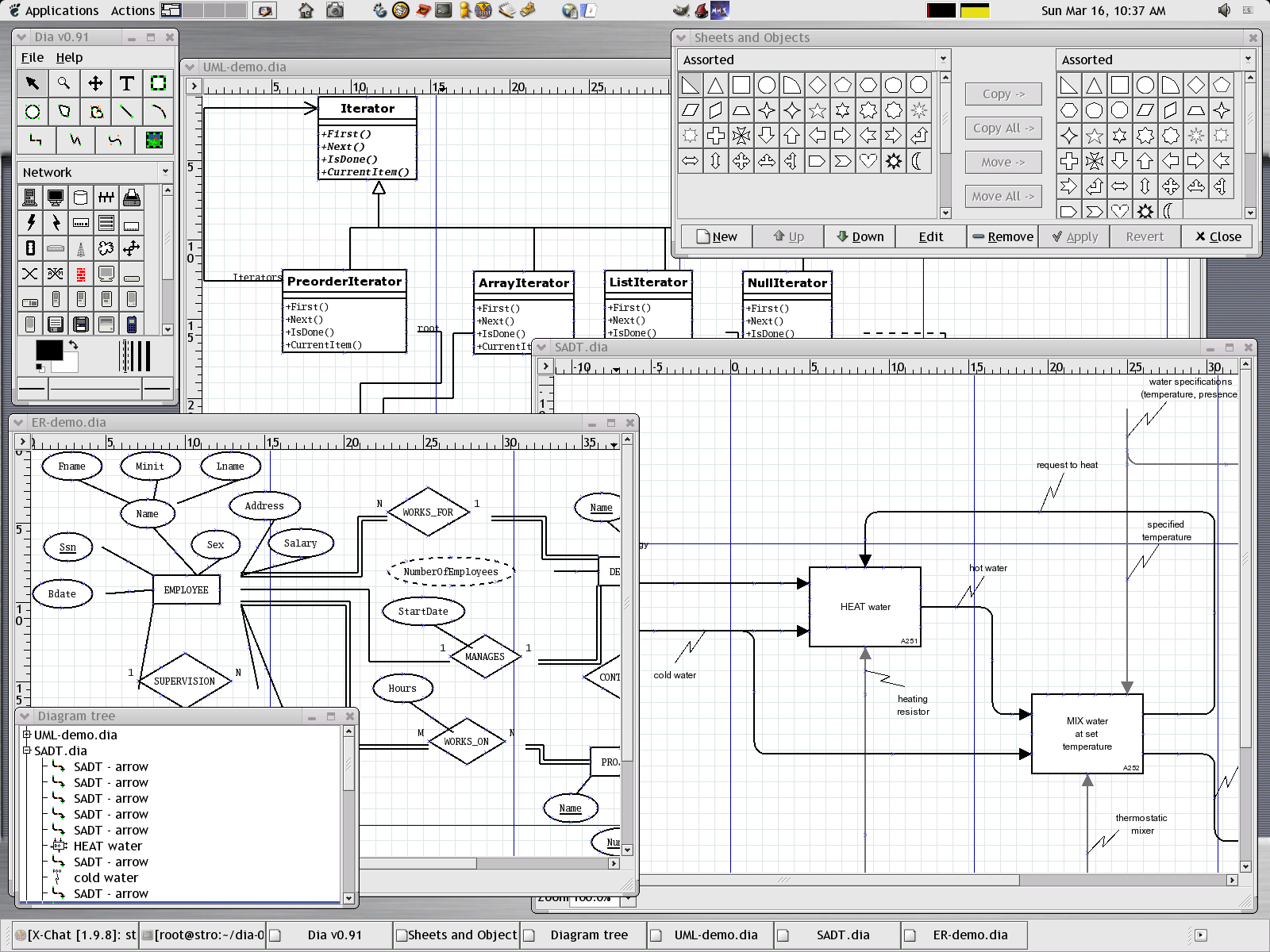Select the Magnify zoom tool
Screen dimensions: 1270x952
(x=63, y=83)
